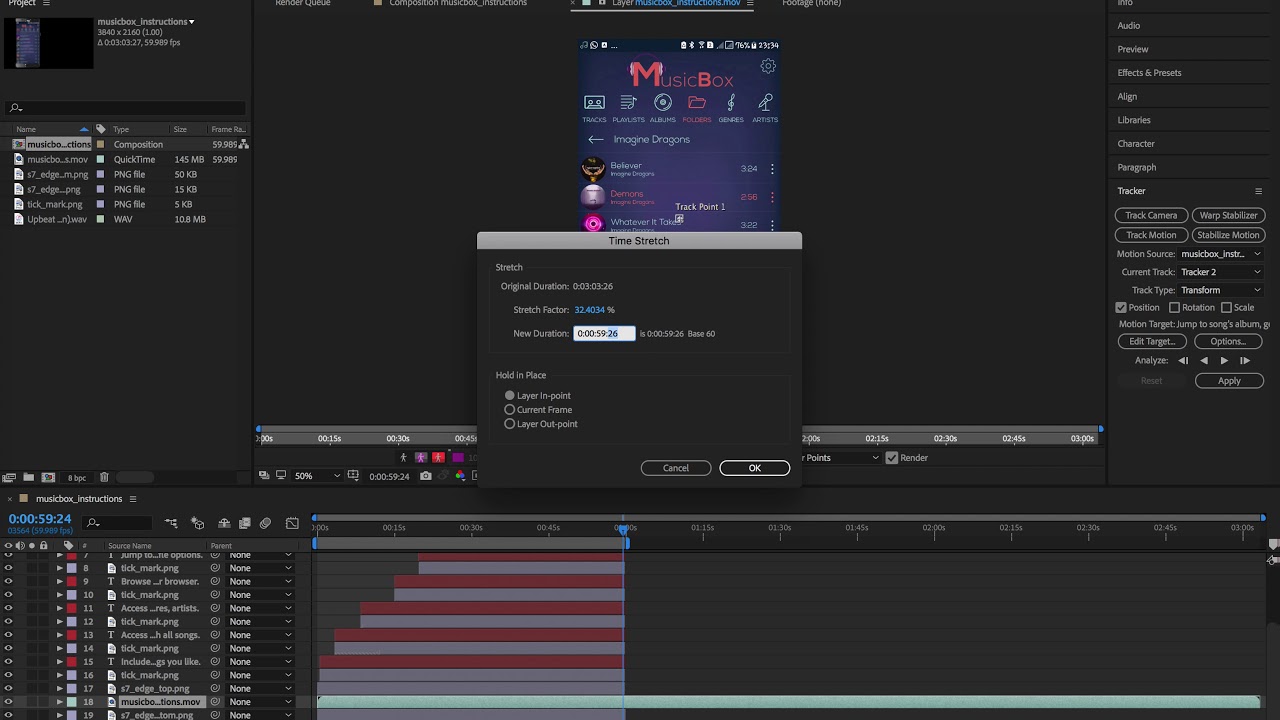Toggle the Render checkbox in layer viewer

click(892, 458)
